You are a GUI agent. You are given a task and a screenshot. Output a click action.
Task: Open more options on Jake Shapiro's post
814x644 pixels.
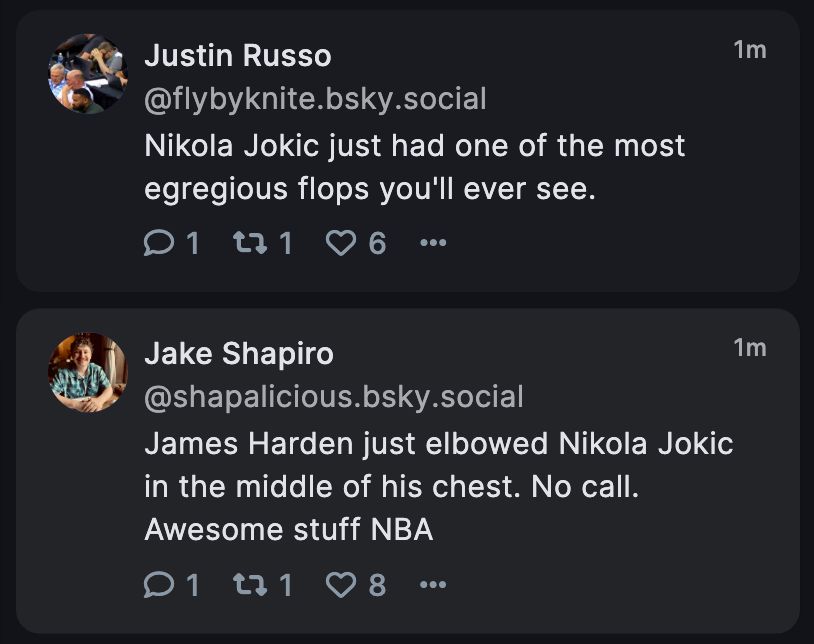[x=433, y=585]
